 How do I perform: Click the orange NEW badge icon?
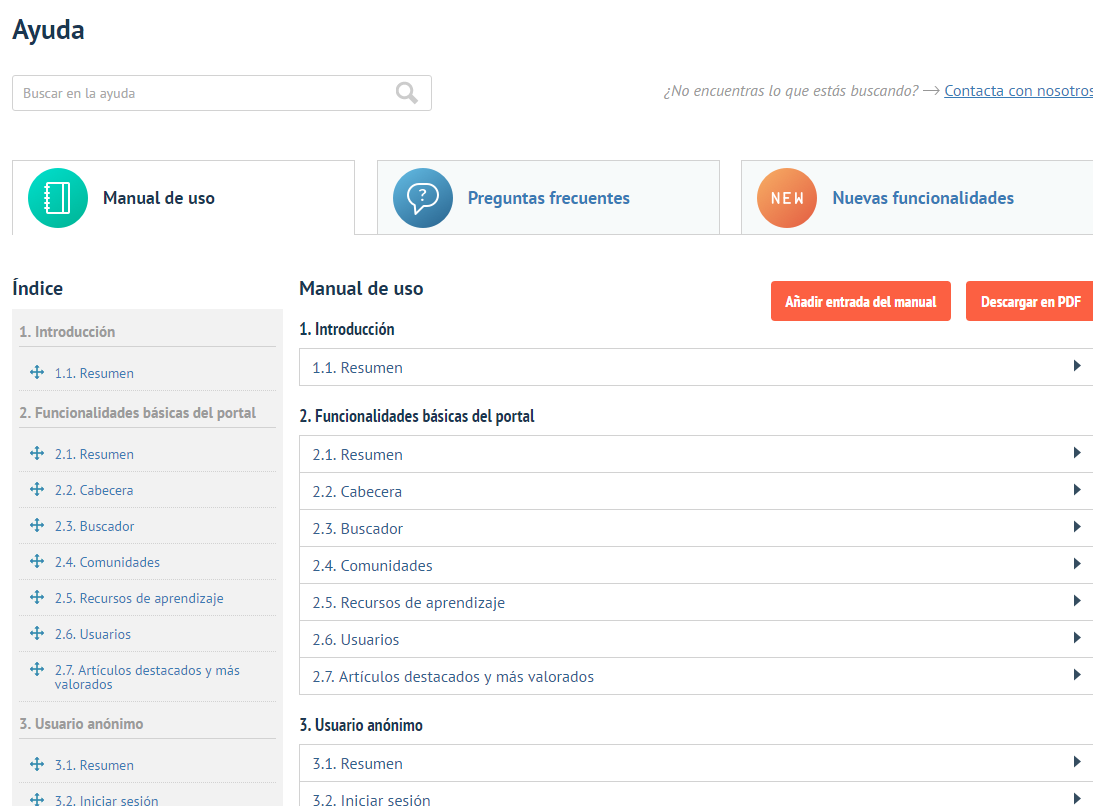point(786,197)
